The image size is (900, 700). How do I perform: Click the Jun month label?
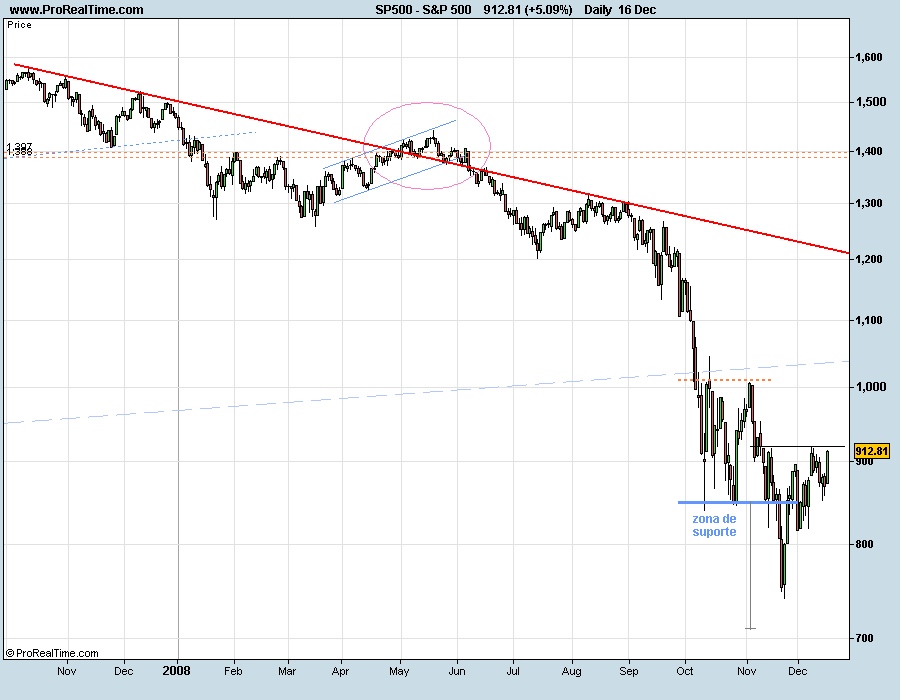coord(457,671)
